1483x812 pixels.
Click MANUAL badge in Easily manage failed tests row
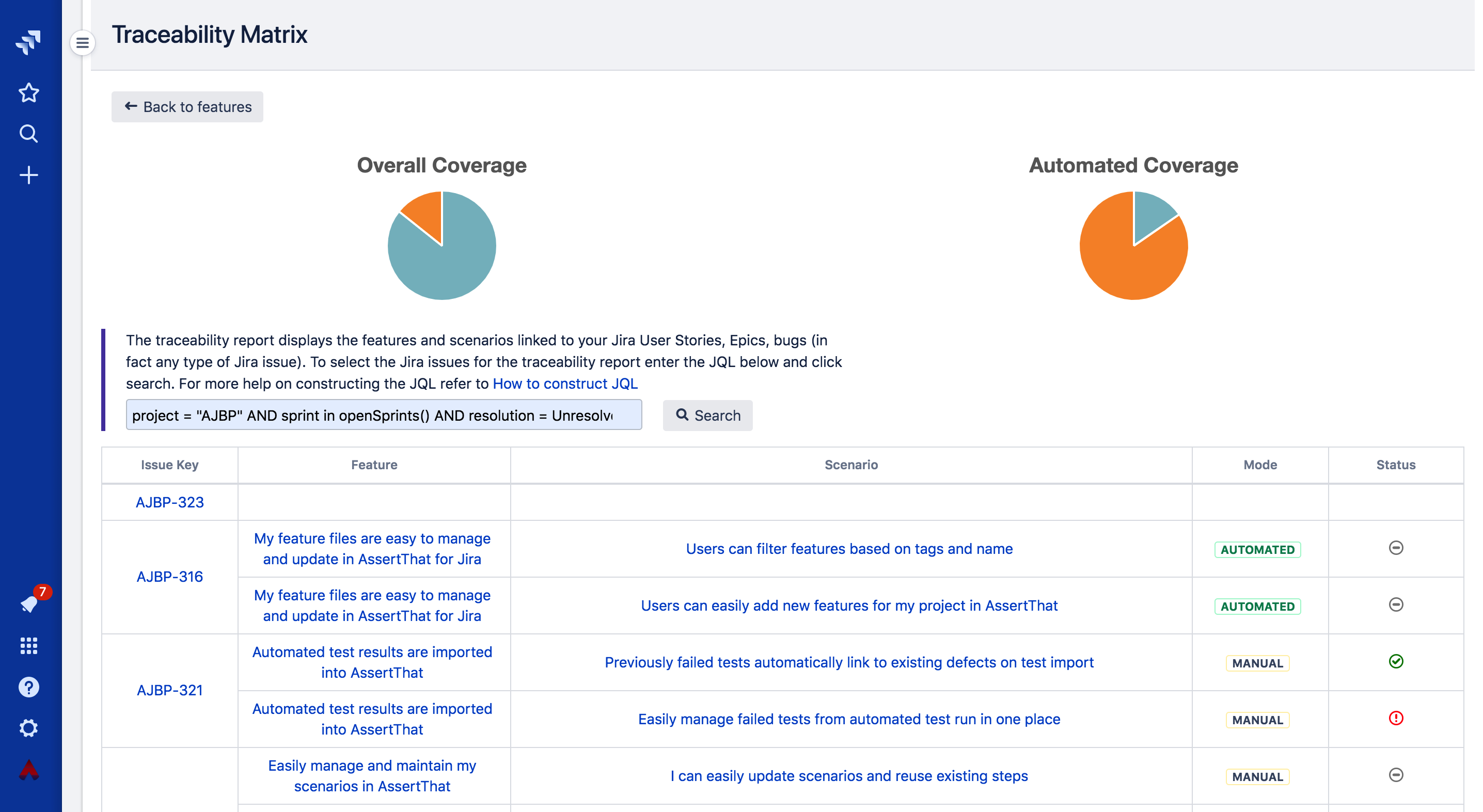[1257, 720]
